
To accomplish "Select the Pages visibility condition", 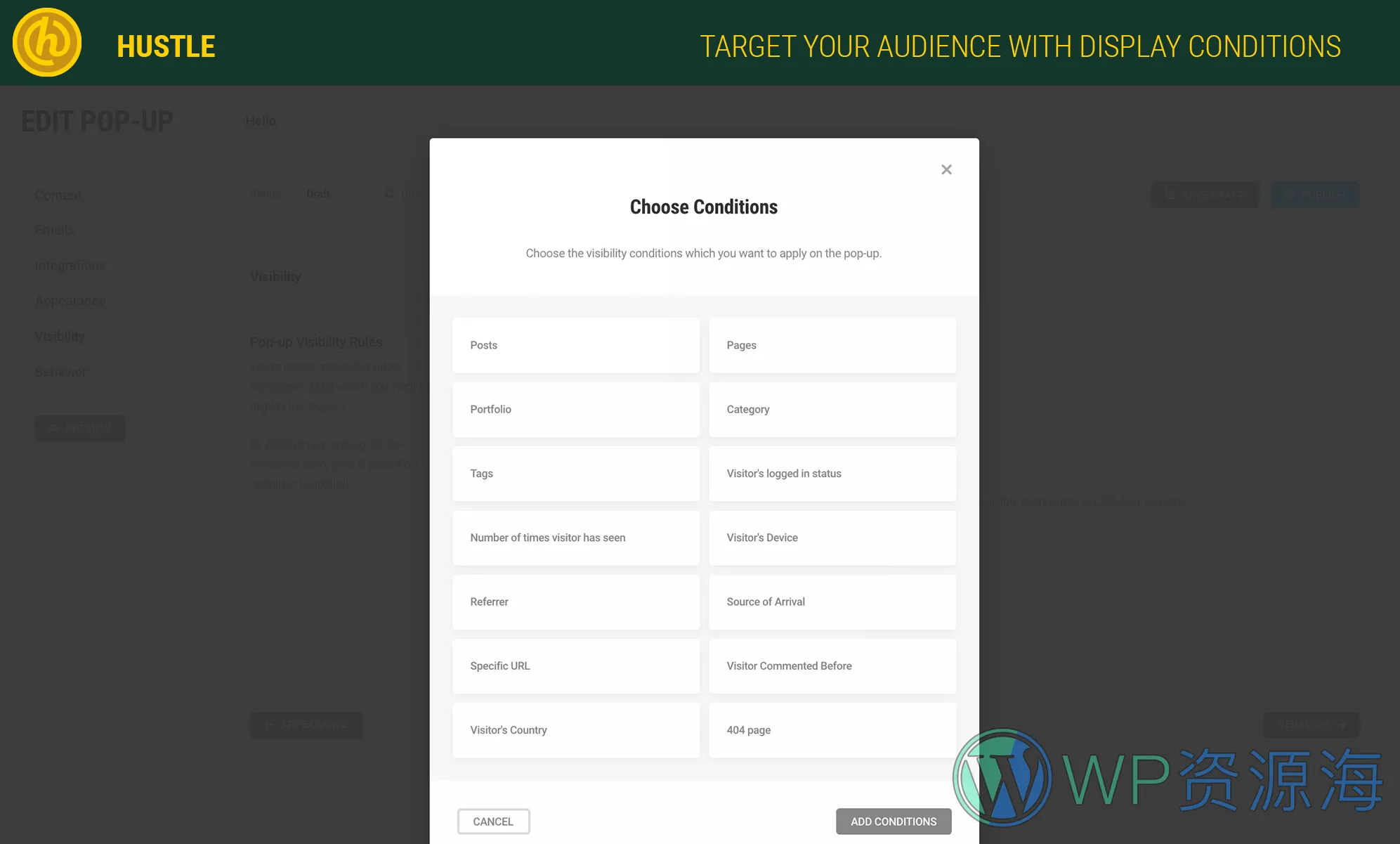I will [832, 344].
